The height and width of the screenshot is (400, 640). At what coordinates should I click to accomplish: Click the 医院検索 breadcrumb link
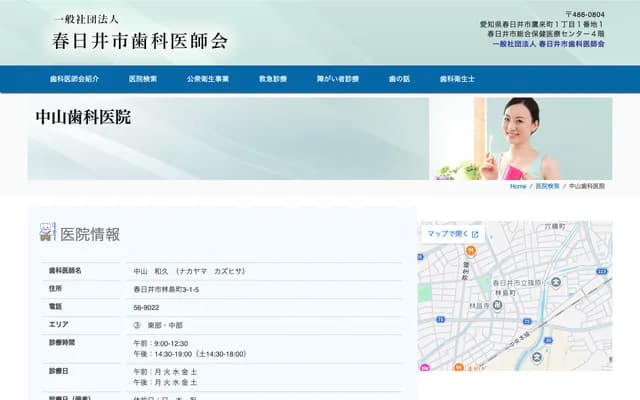point(547,186)
